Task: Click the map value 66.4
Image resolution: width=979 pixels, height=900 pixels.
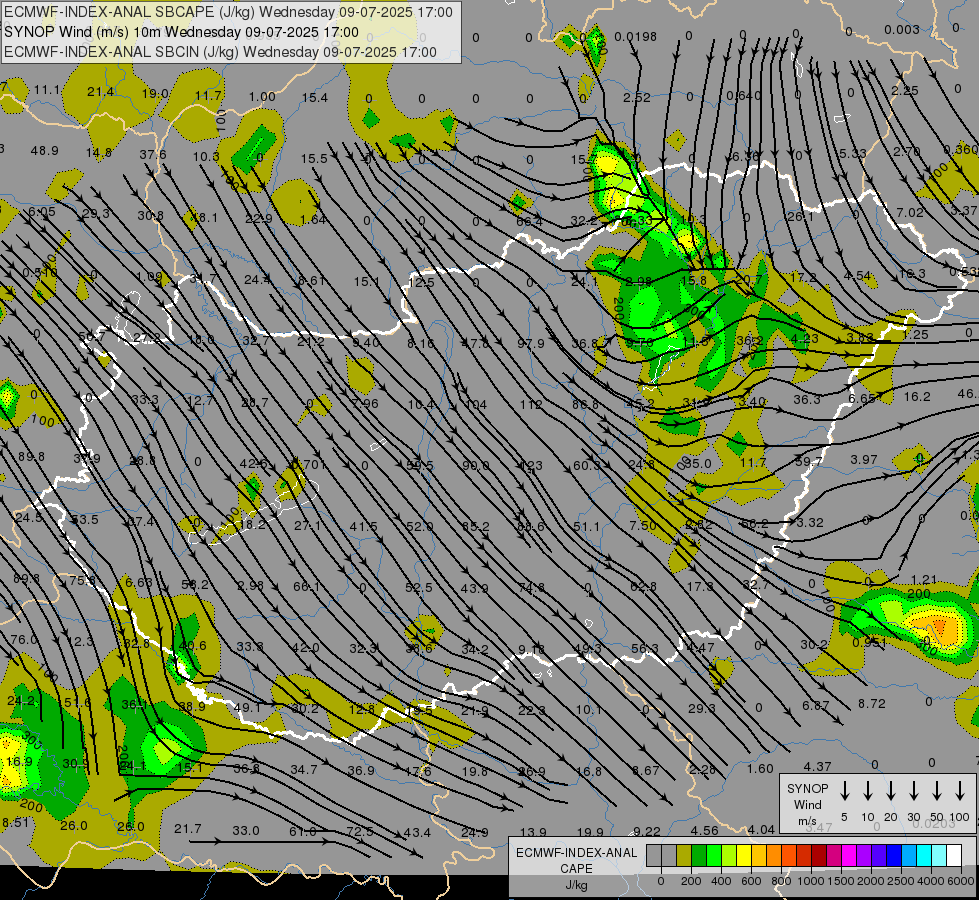Action: 529,221
